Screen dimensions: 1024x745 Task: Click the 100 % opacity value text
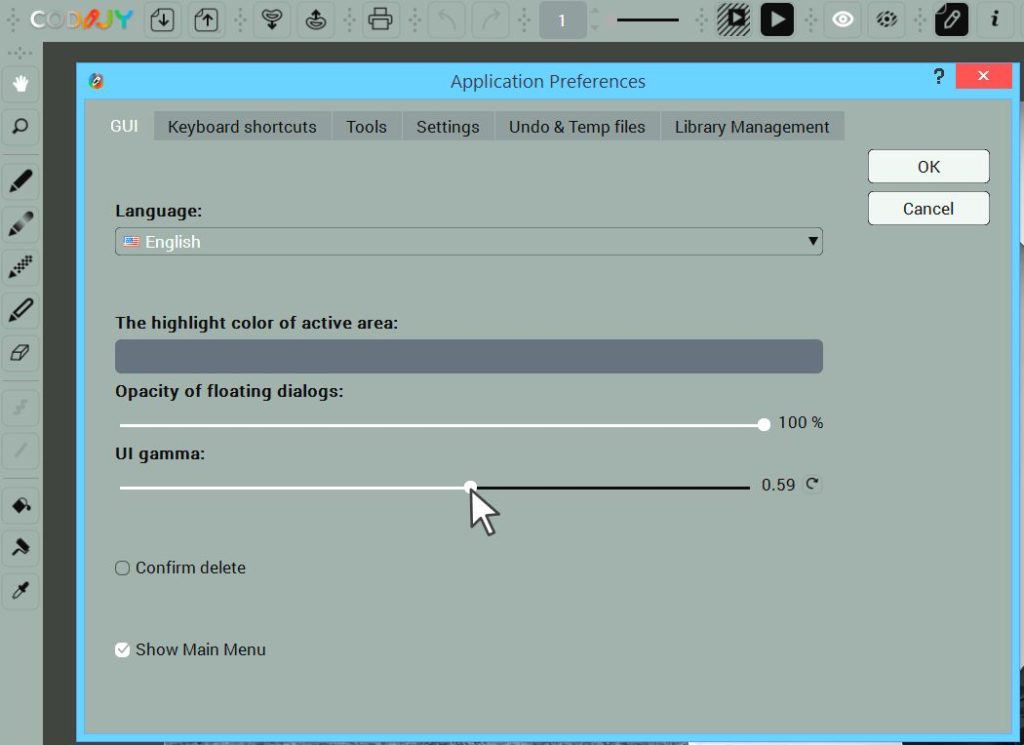[800, 422]
